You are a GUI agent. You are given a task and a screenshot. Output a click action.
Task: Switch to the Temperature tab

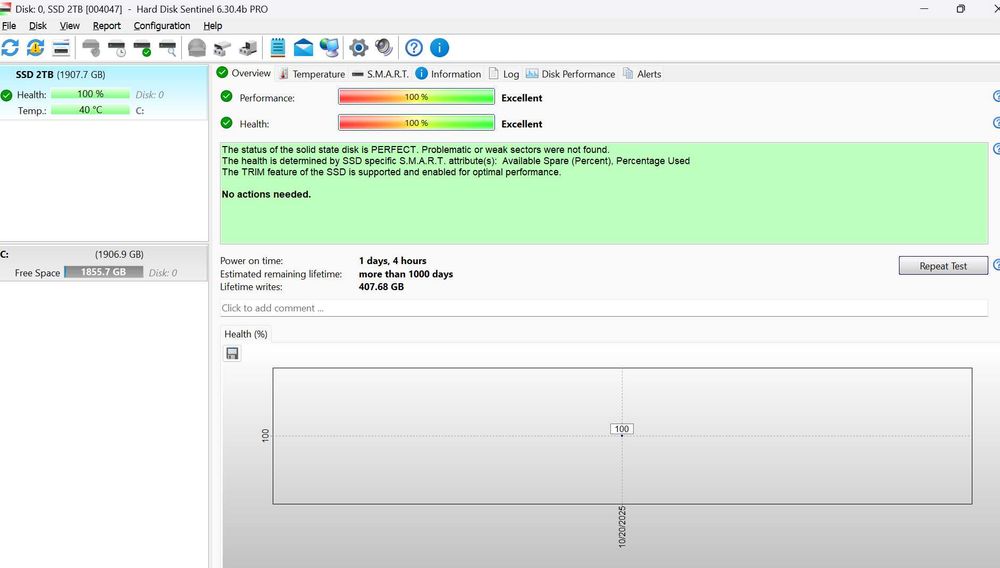pyautogui.click(x=312, y=74)
